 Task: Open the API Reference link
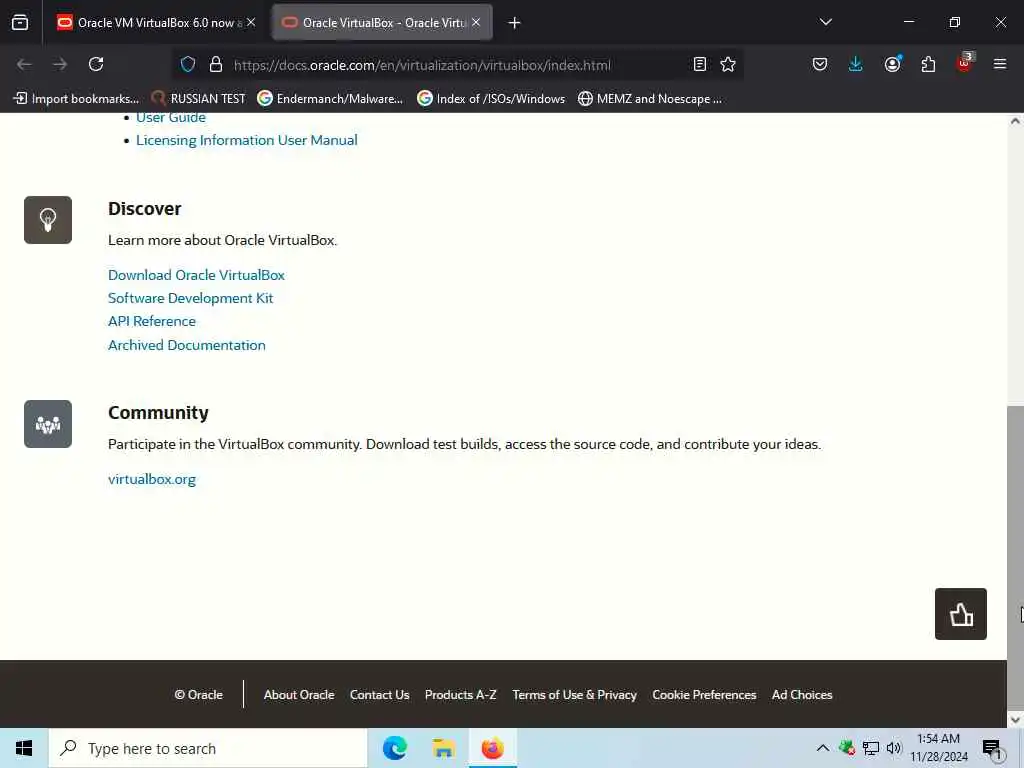(152, 321)
